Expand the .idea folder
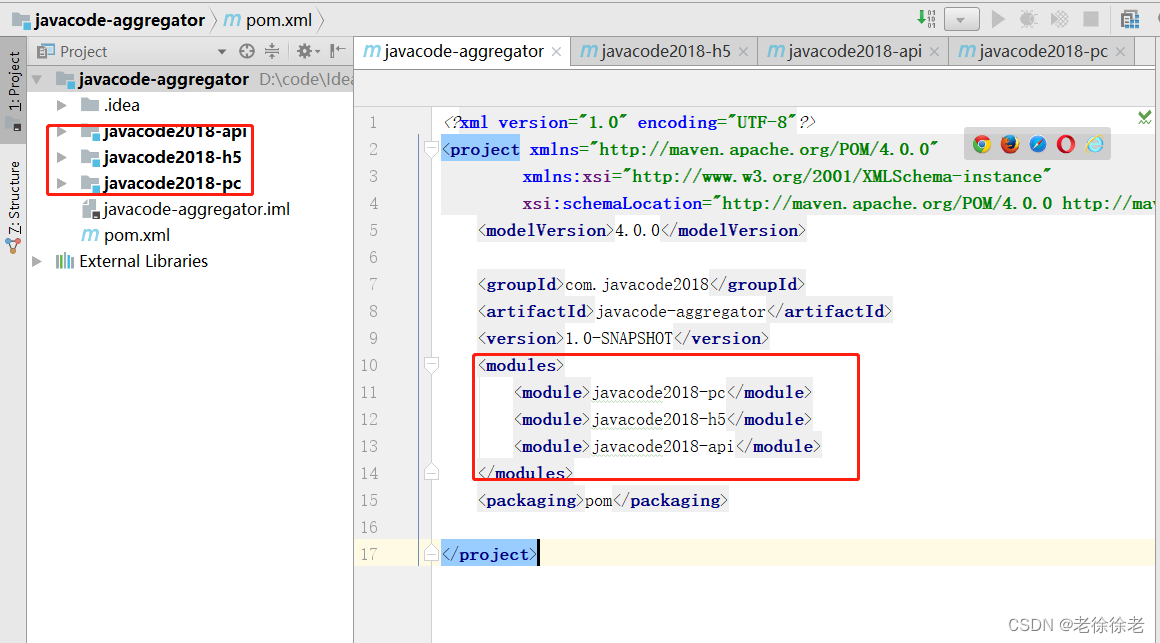The image size is (1160, 643). pos(62,105)
